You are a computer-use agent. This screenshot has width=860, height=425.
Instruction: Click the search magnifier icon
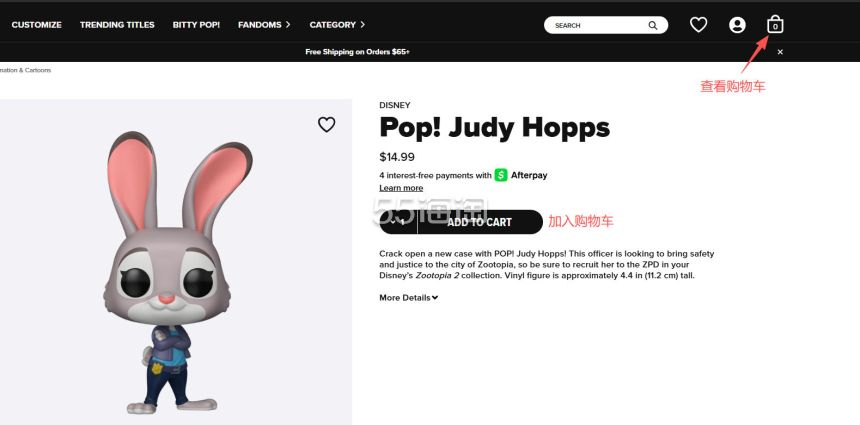(x=653, y=25)
